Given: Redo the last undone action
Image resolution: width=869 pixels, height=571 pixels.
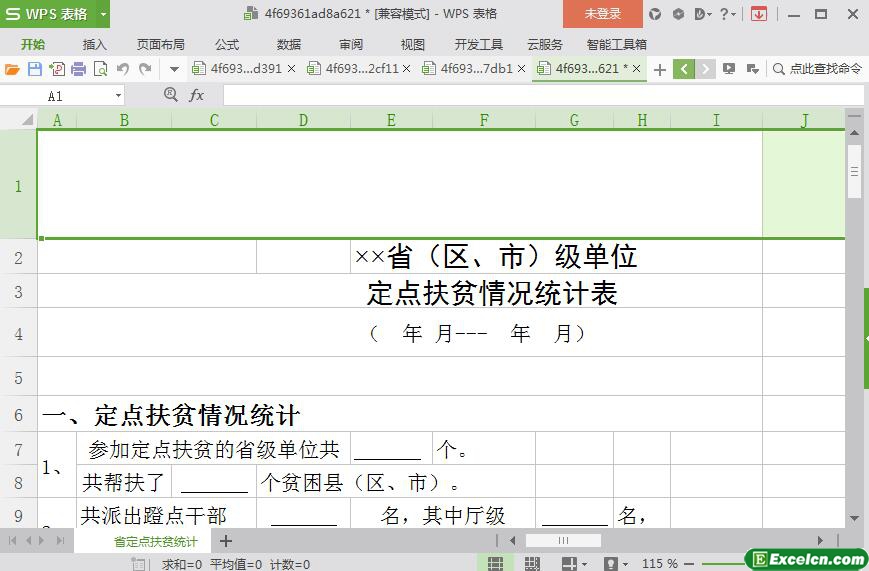Looking at the screenshot, I should [145, 69].
